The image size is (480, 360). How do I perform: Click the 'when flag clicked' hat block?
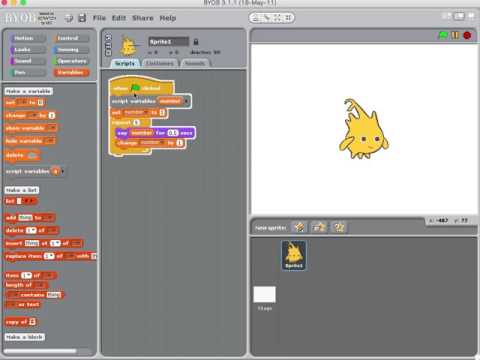coord(141,86)
